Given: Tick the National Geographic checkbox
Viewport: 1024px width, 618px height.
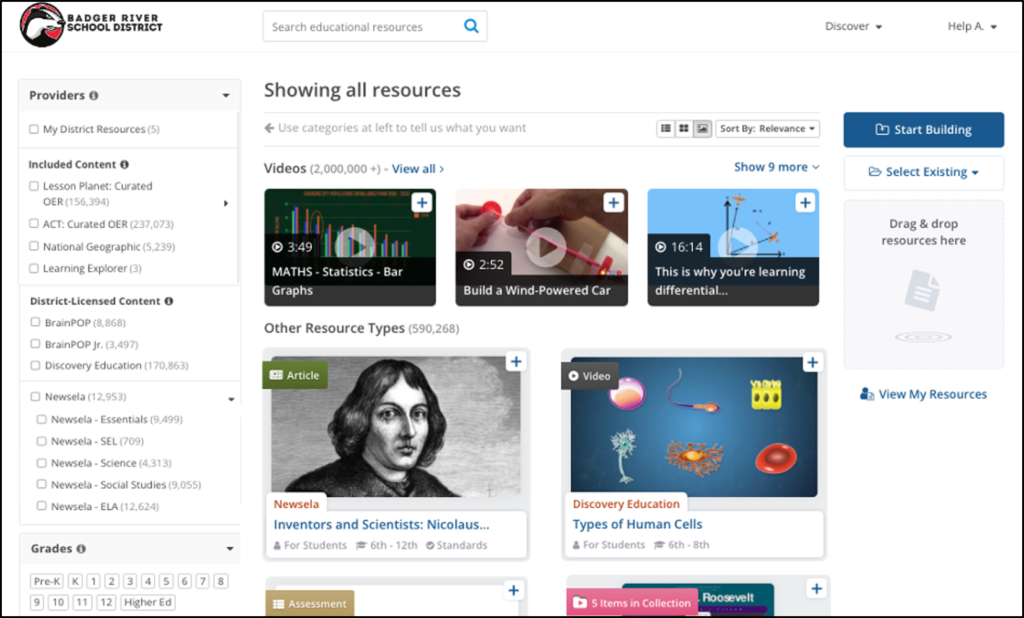Looking at the screenshot, I should pos(34,246).
